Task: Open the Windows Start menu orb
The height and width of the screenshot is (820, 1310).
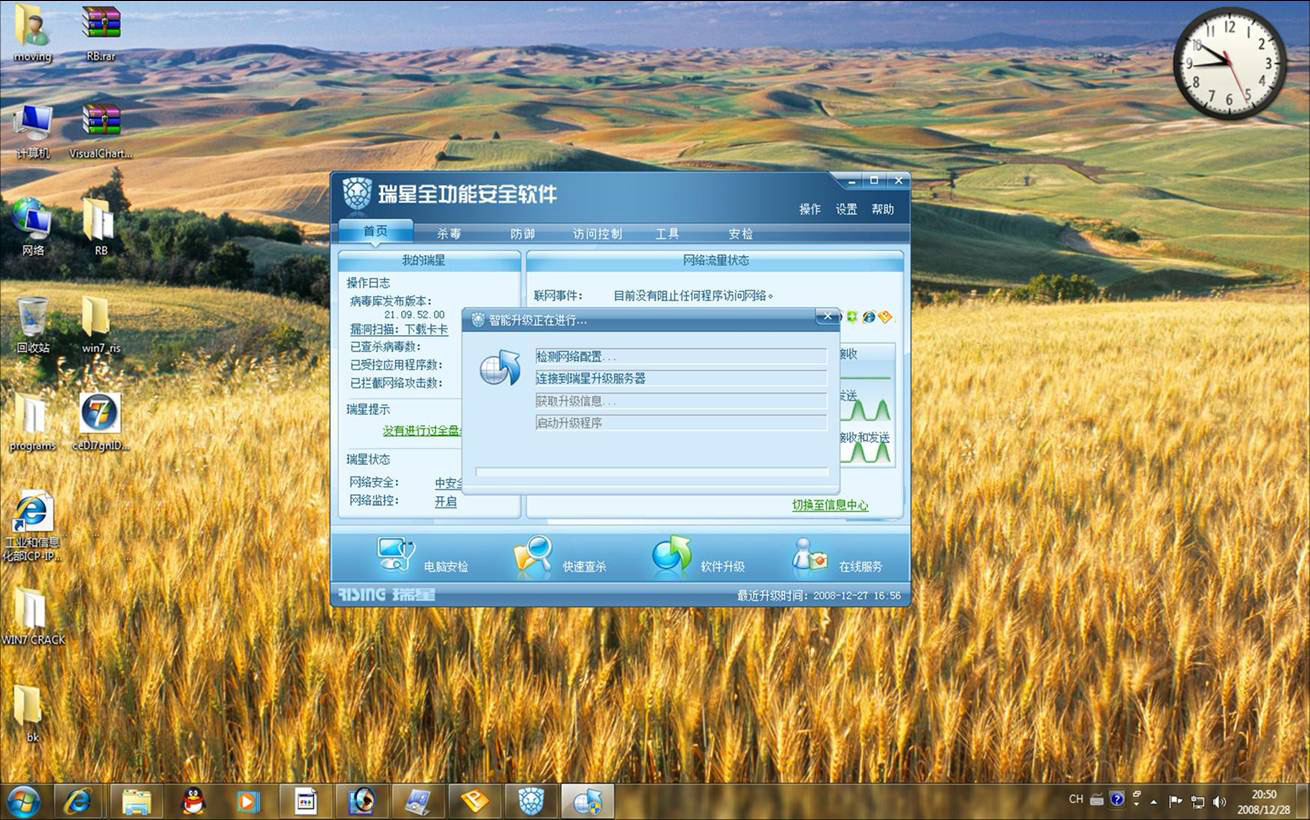Action: (x=23, y=801)
